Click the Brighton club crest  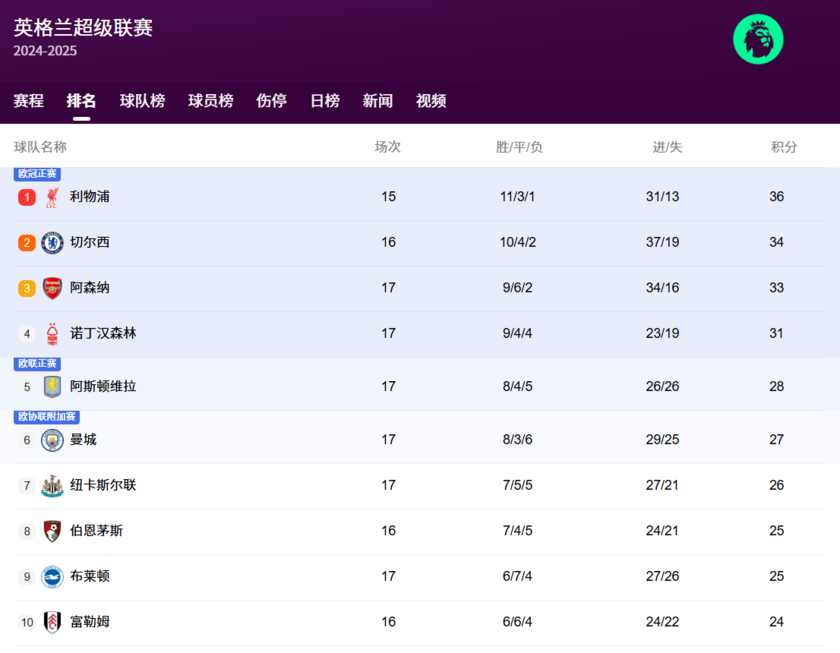(50, 576)
